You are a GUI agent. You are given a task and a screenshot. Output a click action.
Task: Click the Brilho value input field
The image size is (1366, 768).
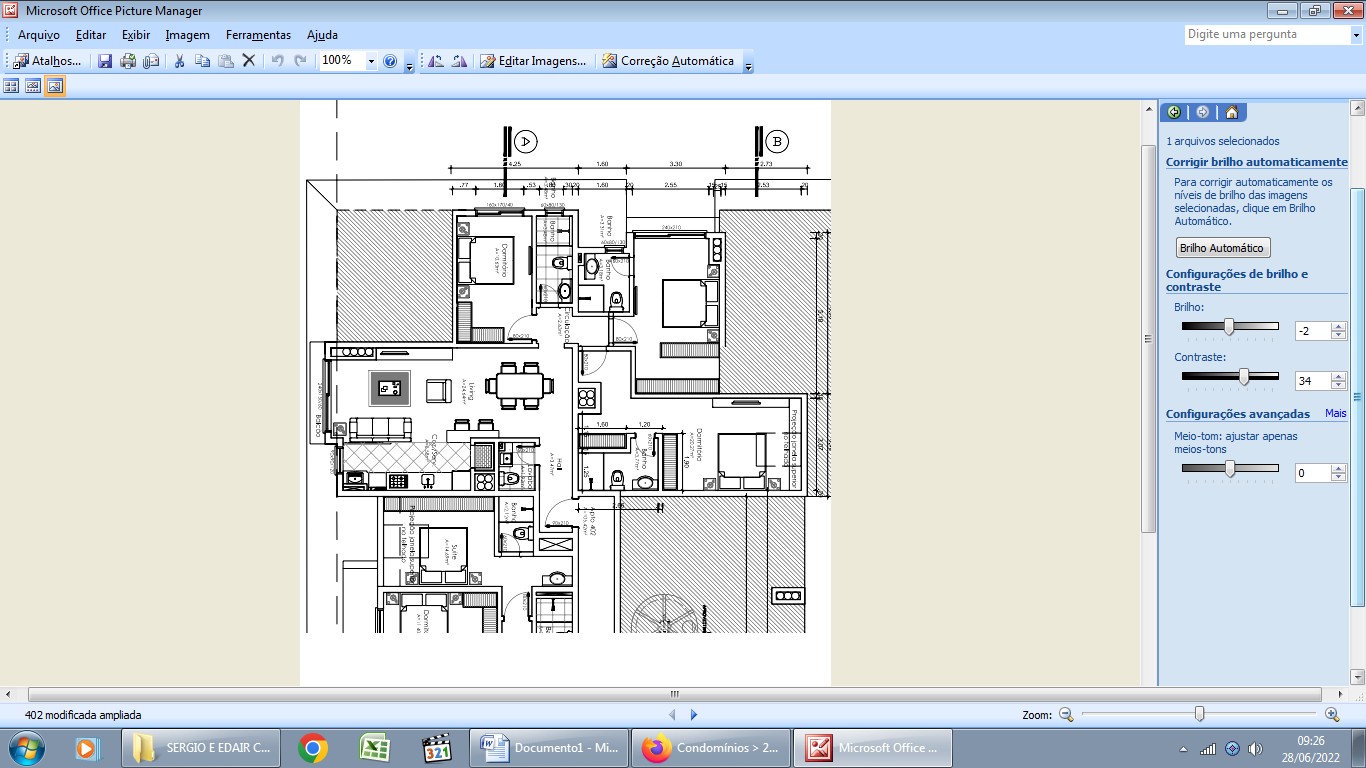coord(1312,331)
